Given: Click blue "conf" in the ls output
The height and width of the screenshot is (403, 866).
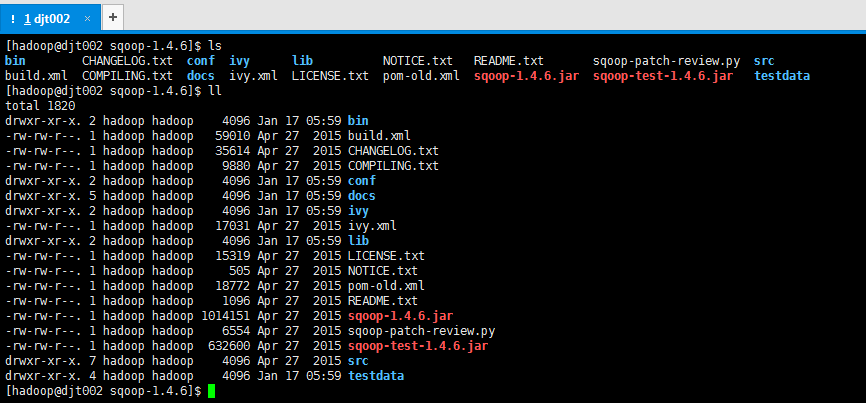Looking at the screenshot, I should (200, 61).
